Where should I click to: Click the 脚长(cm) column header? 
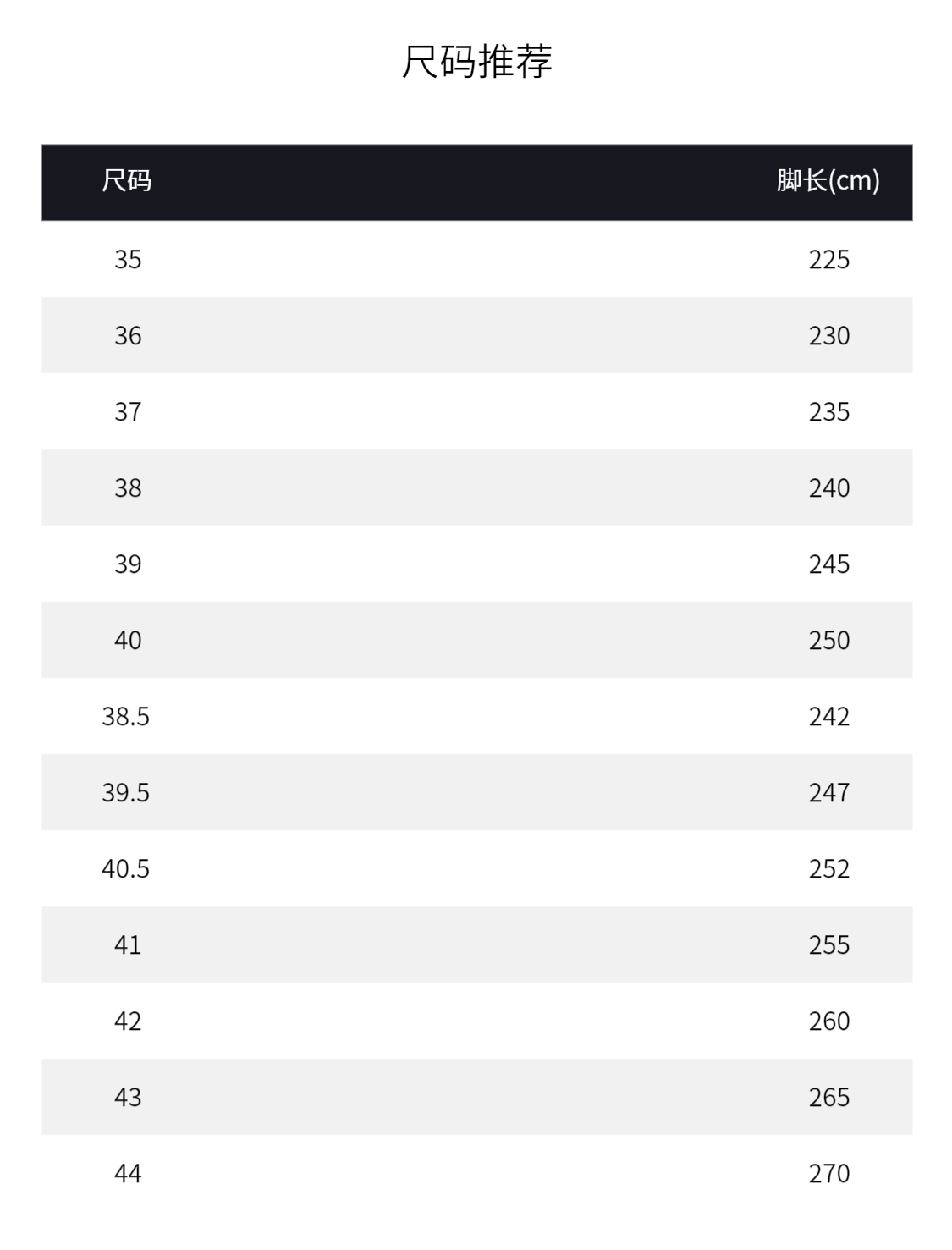click(x=828, y=181)
